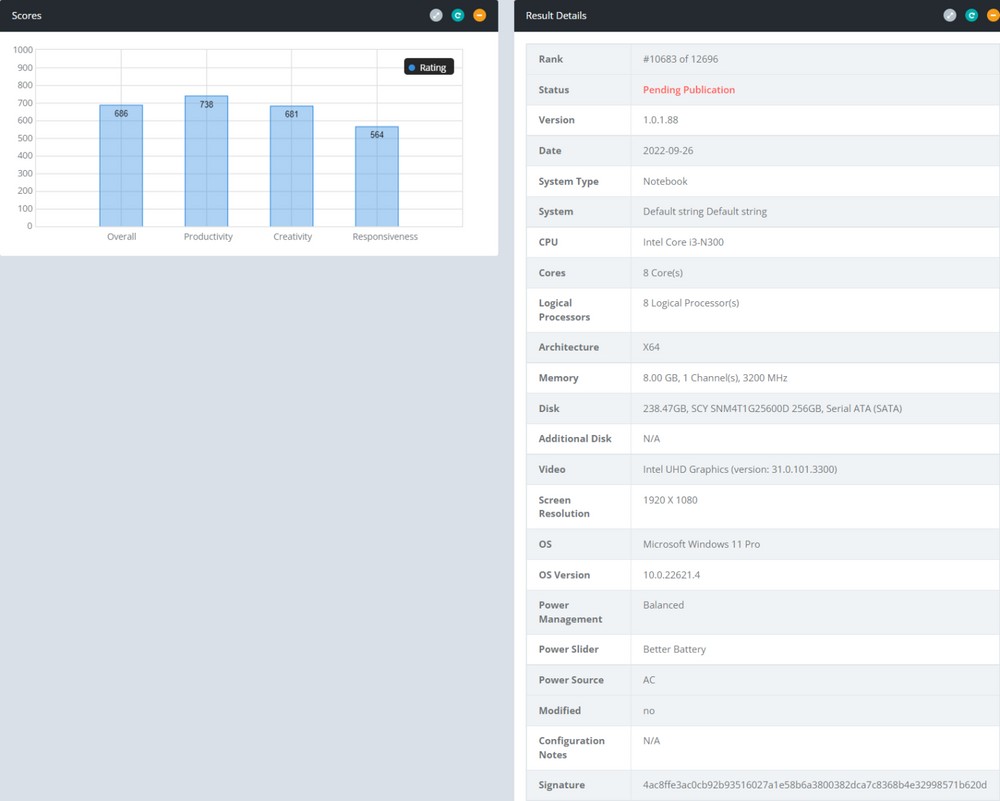Click the Signature row label
The image size is (1000, 801).
561,785
